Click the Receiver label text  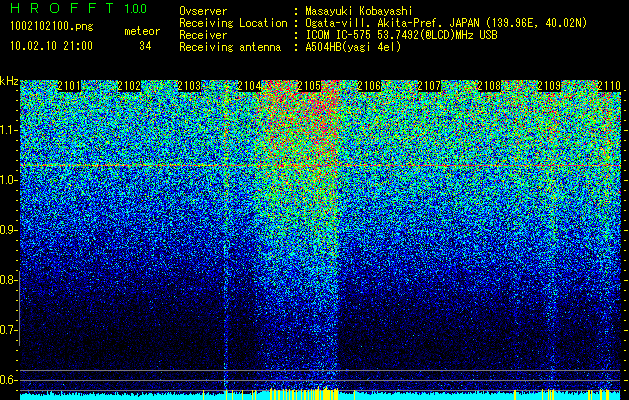(203, 35)
